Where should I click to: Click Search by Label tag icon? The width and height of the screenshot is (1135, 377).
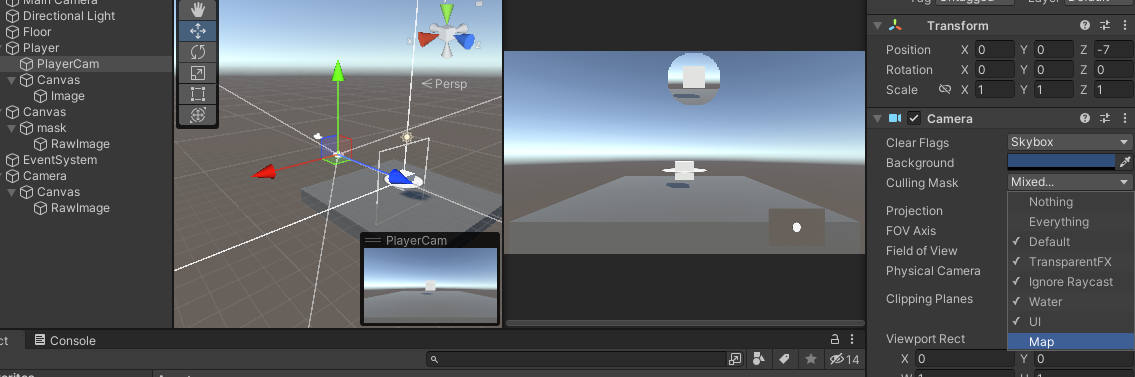(784, 359)
